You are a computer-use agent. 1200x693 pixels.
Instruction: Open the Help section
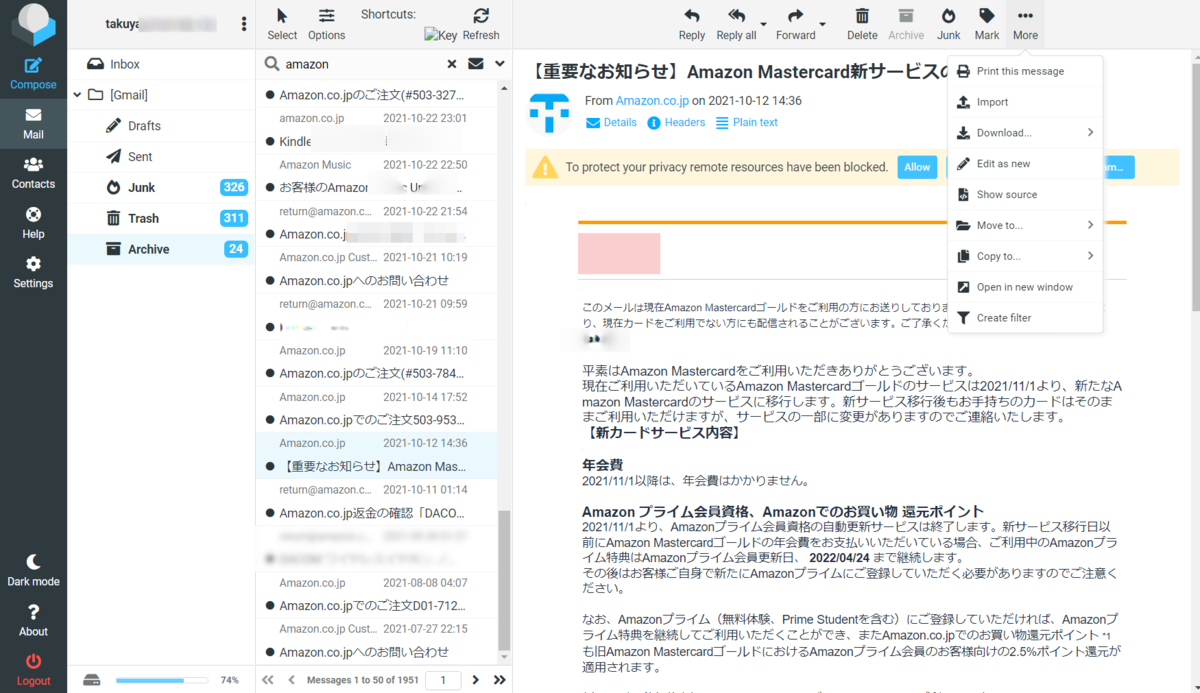pos(33,223)
